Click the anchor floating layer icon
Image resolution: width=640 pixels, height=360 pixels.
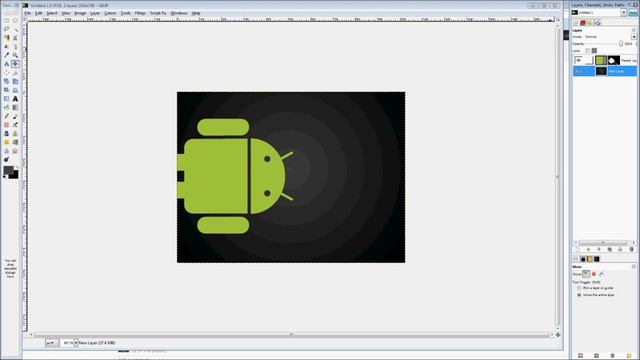(x=620, y=249)
